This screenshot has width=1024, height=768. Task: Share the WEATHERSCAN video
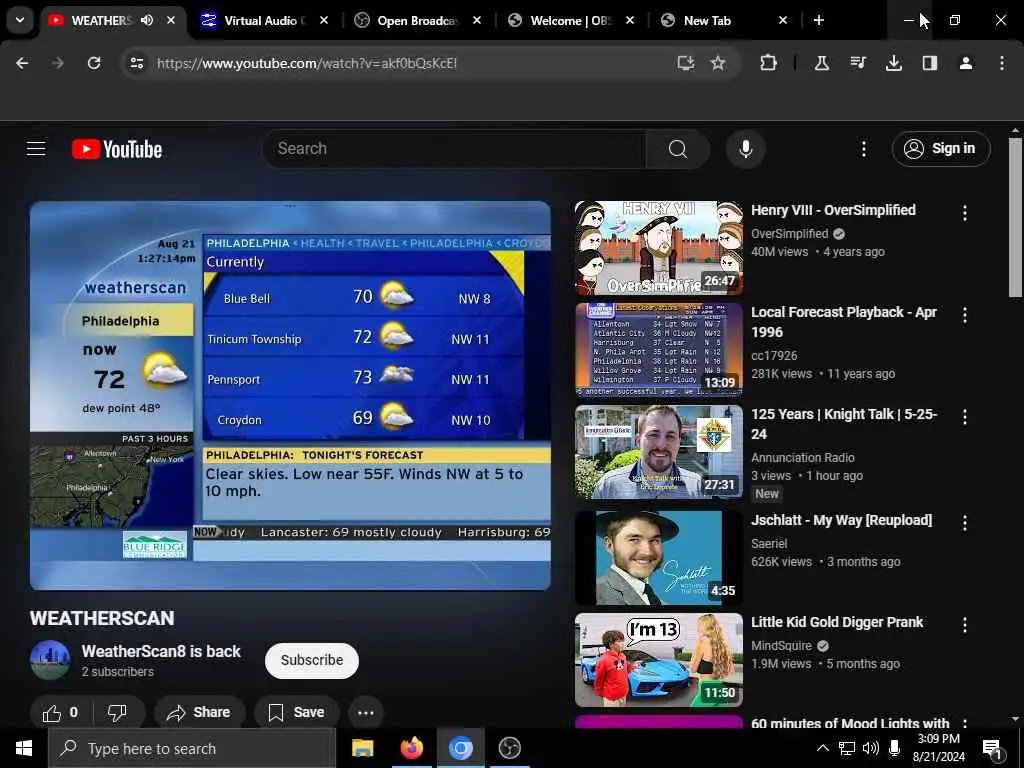(x=199, y=712)
